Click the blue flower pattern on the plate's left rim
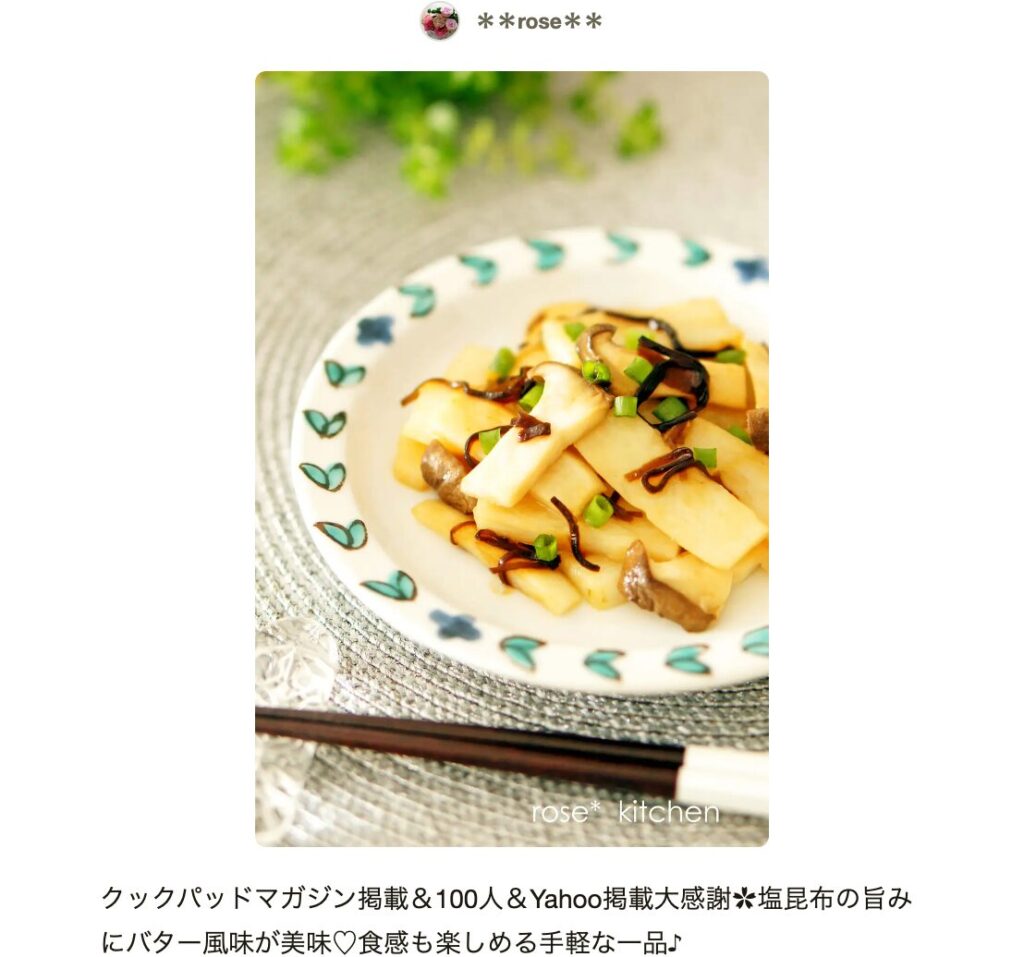This screenshot has width=1024, height=957. coord(375,330)
